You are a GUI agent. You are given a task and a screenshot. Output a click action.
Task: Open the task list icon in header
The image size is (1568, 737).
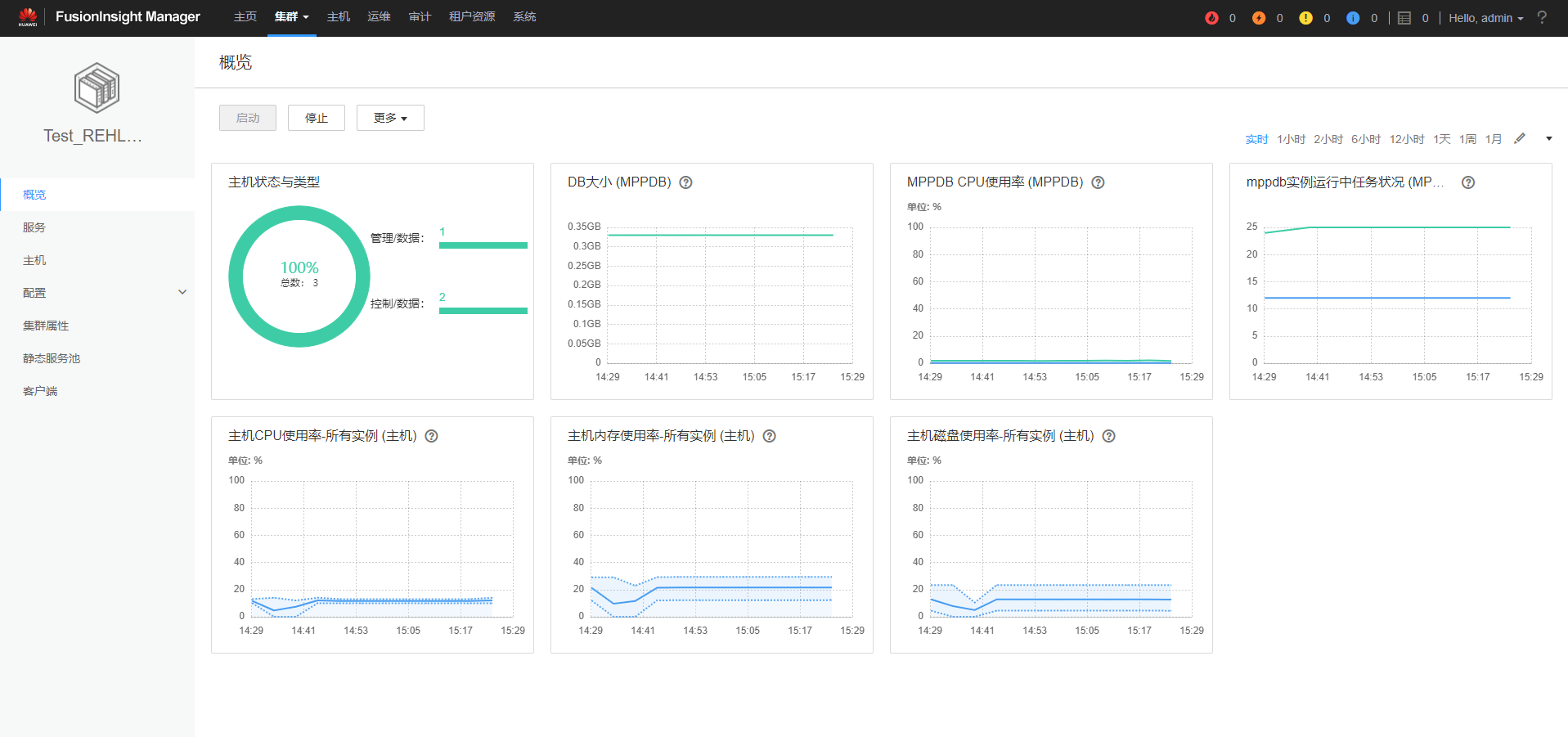(1404, 18)
